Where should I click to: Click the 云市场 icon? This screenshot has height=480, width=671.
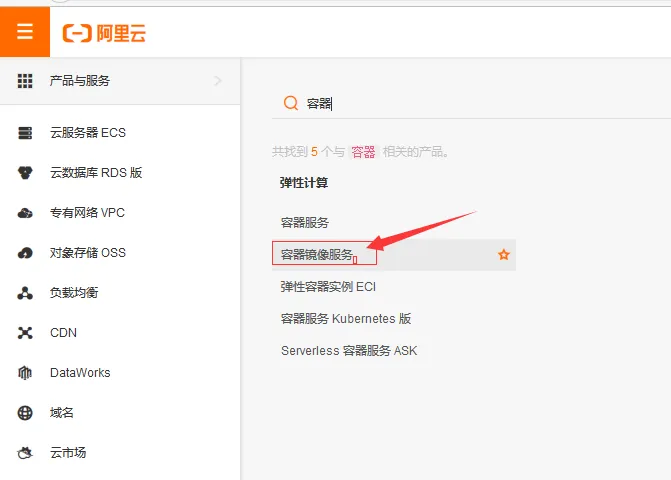coord(25,453)
